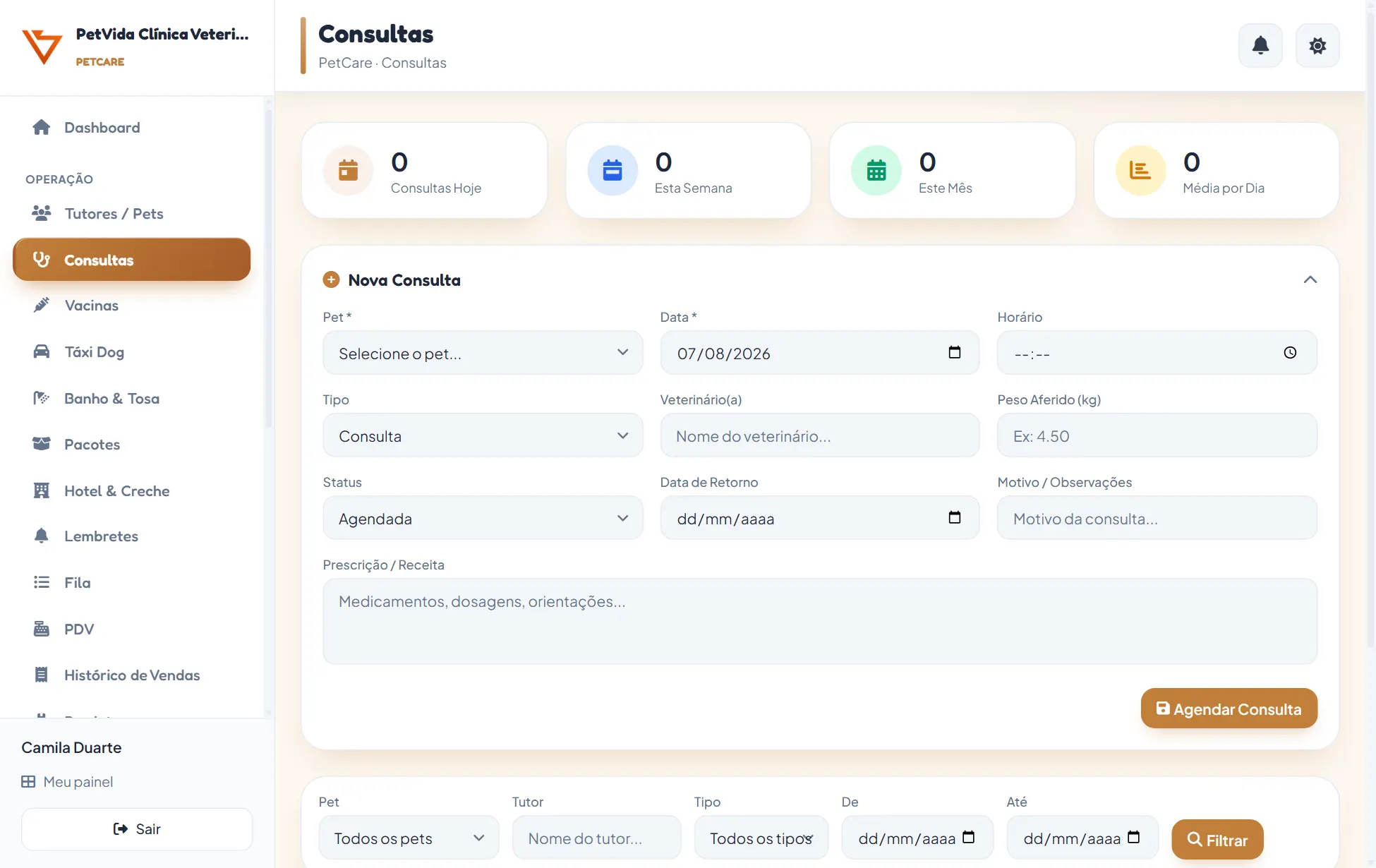Click the Prescrição / Receita text area
This screenshot has width=1376, height=868.
pos(820,621)
